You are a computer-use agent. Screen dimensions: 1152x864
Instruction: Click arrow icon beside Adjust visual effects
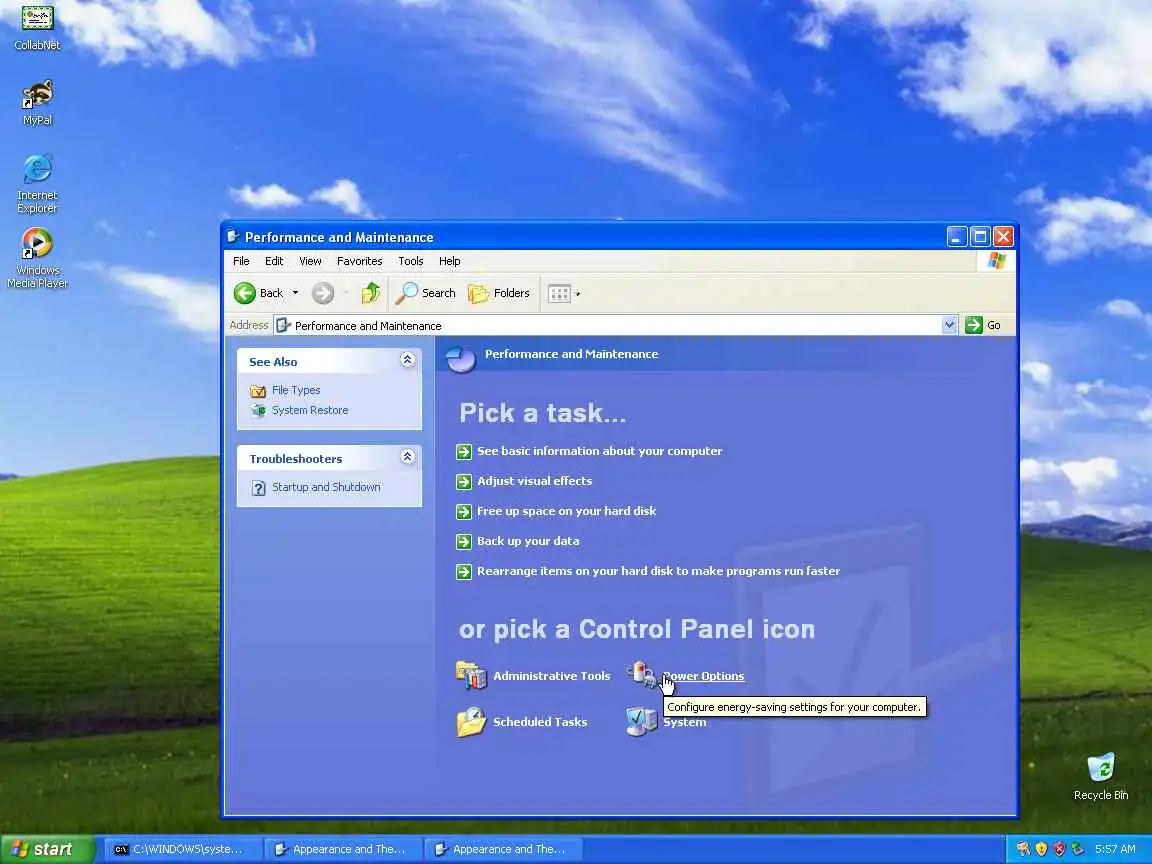tap(464, 482)
